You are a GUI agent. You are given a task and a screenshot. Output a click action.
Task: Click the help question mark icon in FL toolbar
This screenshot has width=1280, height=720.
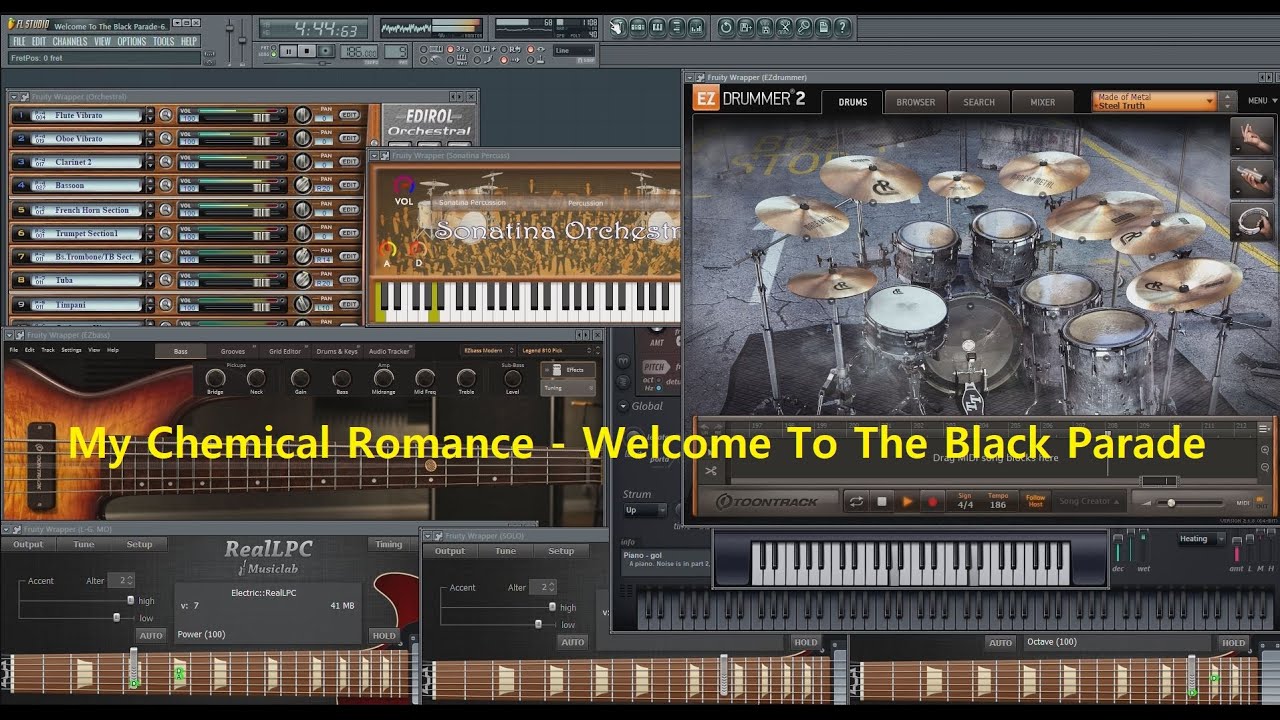(844, 26)
